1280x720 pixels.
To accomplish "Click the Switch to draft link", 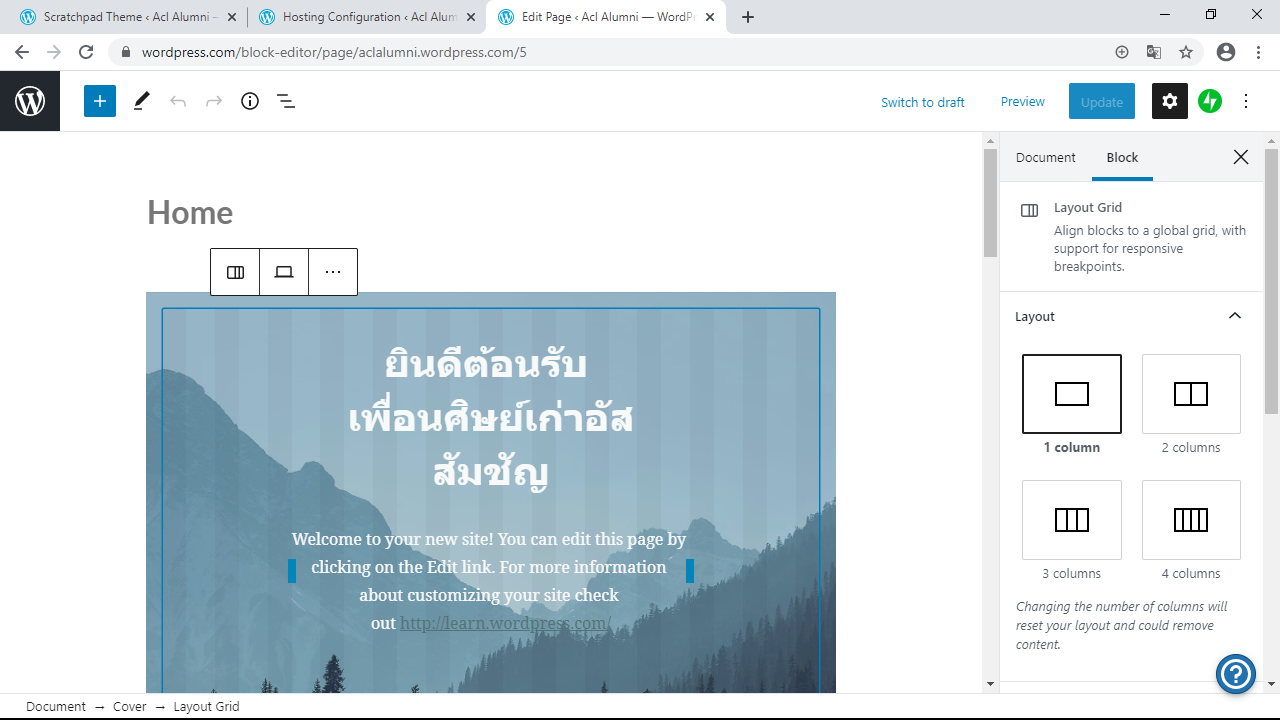I will click(x=922, y=102).
